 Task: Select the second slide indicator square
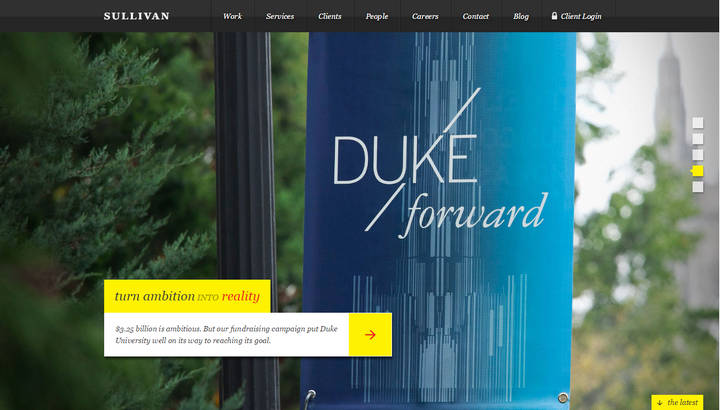point(698,139)
